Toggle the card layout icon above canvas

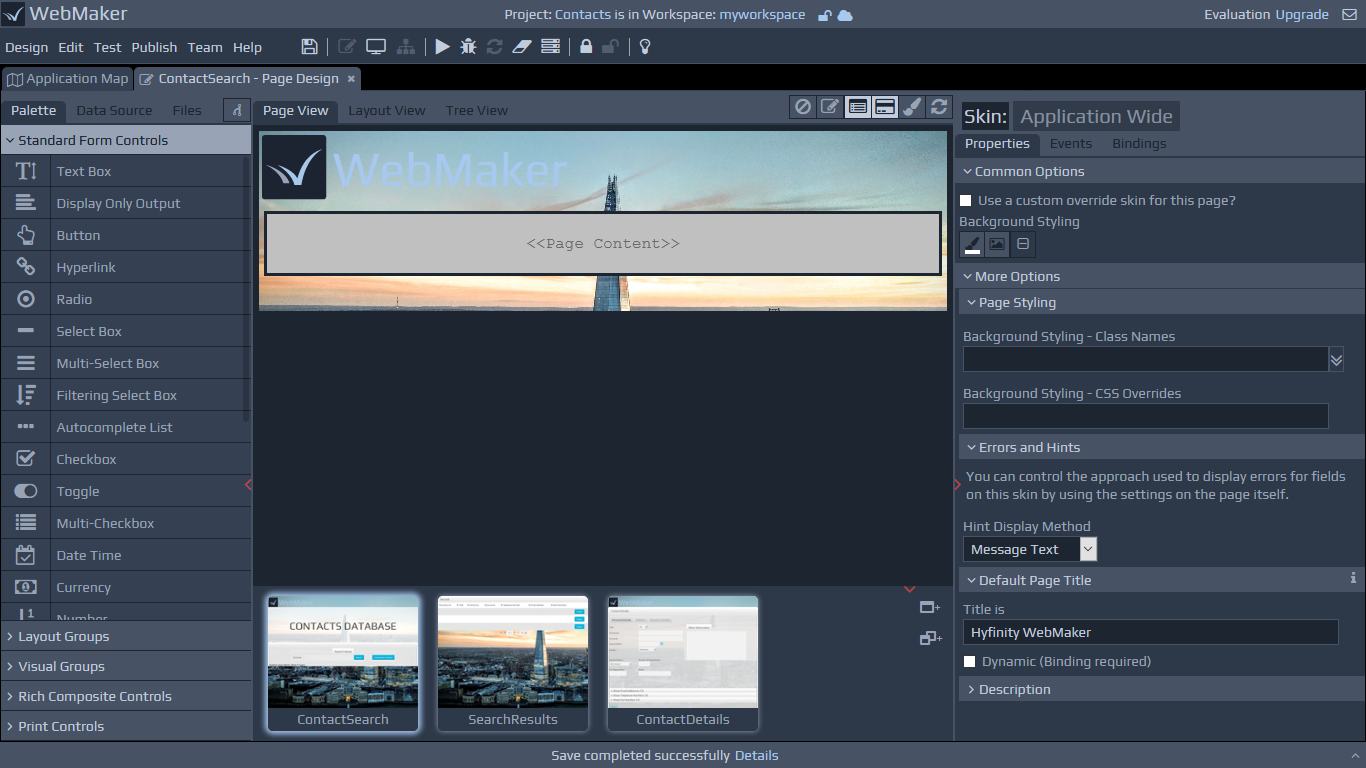[x=884, y=107]
